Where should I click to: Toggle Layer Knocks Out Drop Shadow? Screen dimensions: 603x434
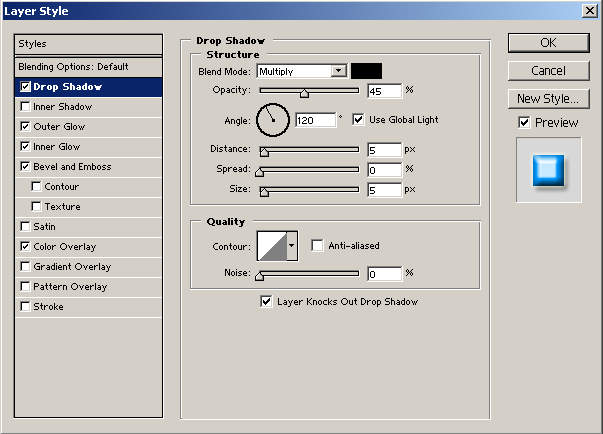[x=266, y=301]
